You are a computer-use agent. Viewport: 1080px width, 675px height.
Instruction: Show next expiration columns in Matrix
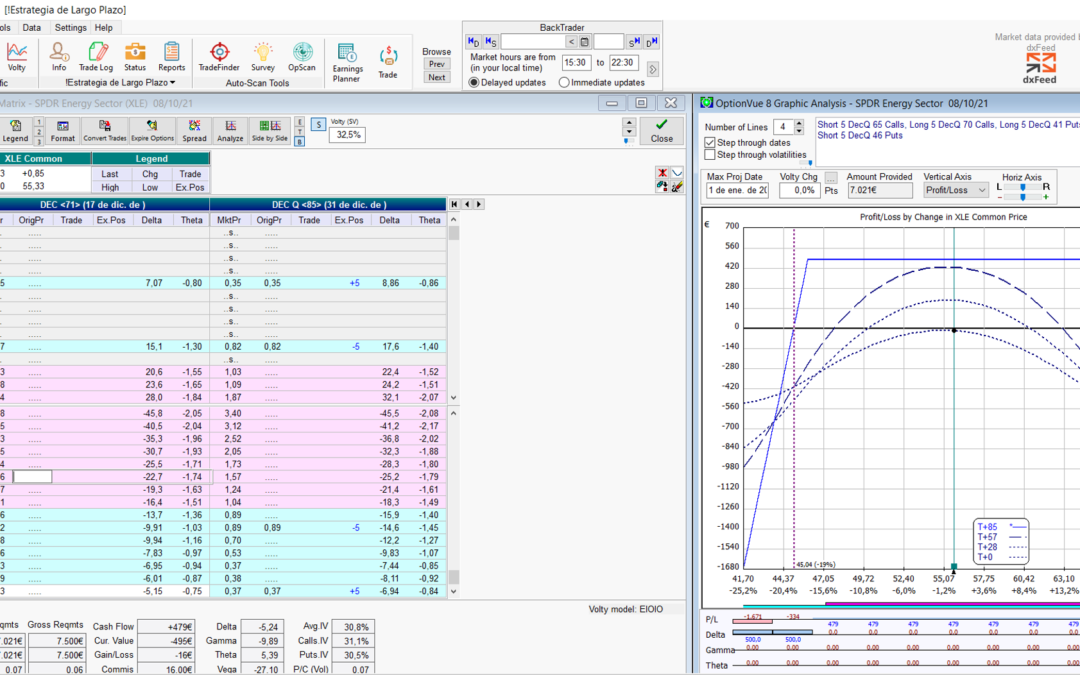pos(479,205)
